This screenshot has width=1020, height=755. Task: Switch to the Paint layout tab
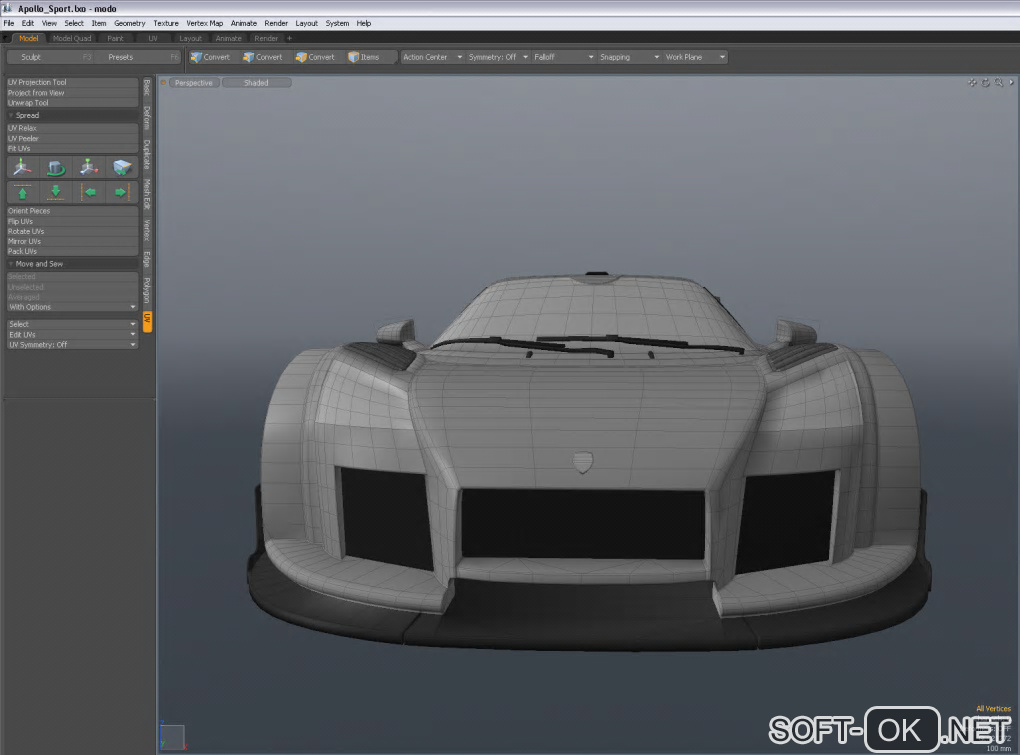(116, 39)
